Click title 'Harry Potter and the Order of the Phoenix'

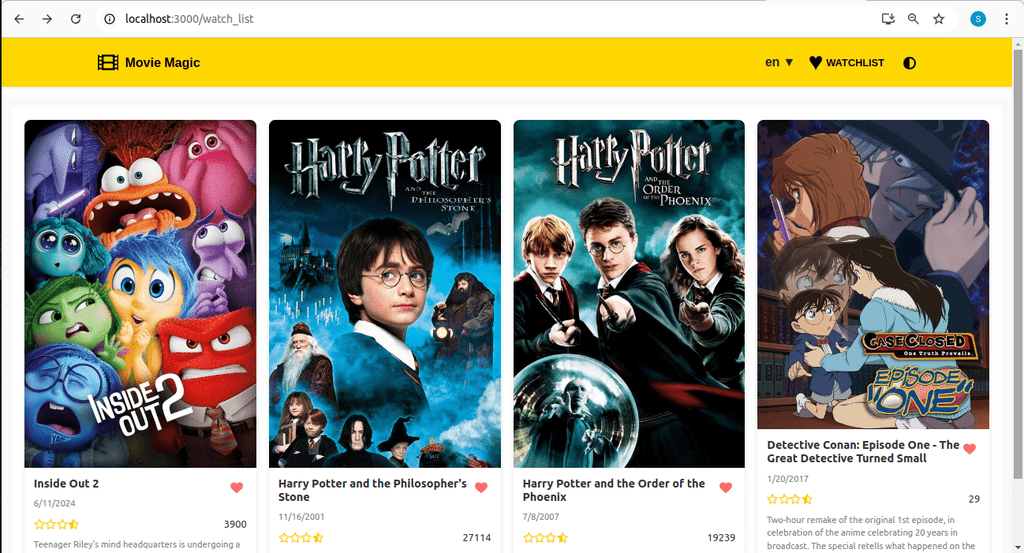tap(614, 490)
